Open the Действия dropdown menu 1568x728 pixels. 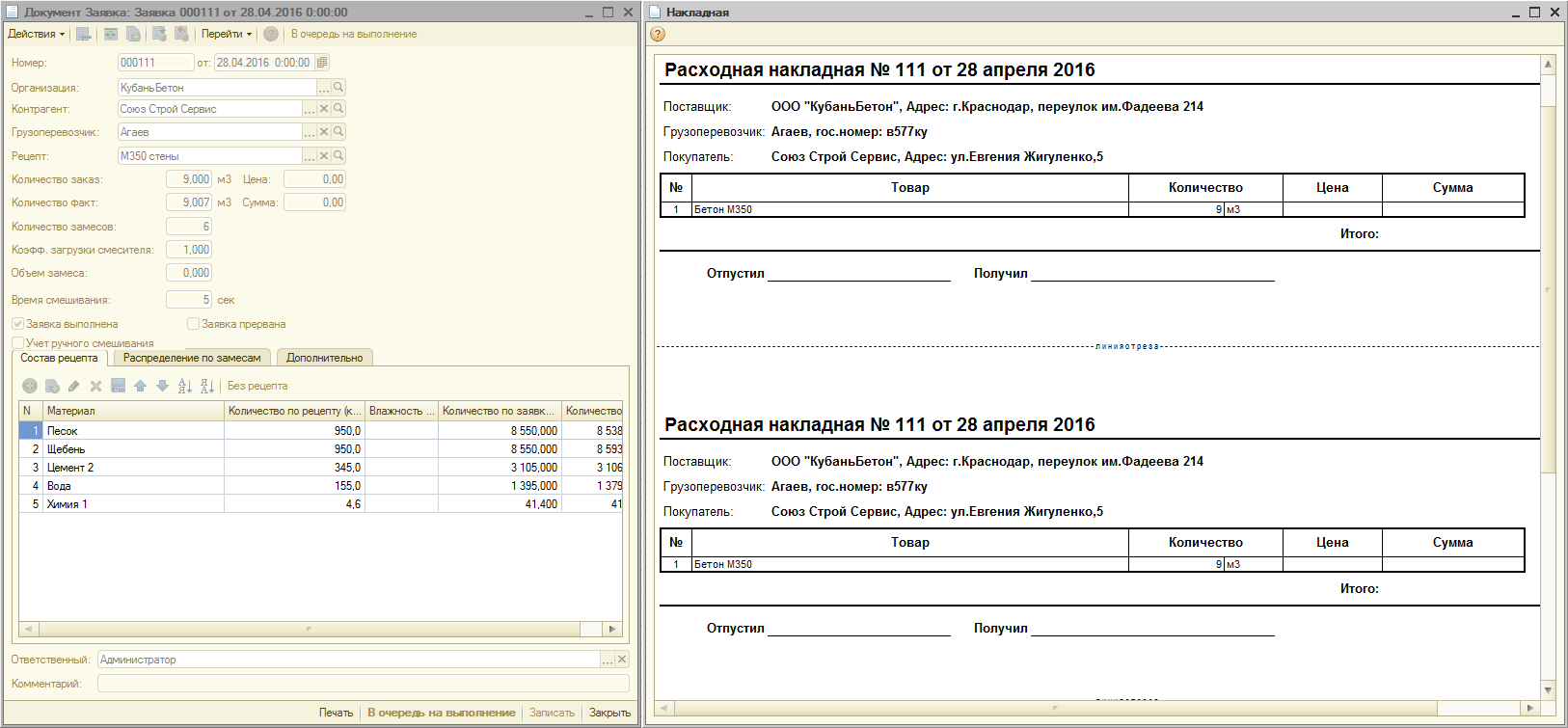37,34
